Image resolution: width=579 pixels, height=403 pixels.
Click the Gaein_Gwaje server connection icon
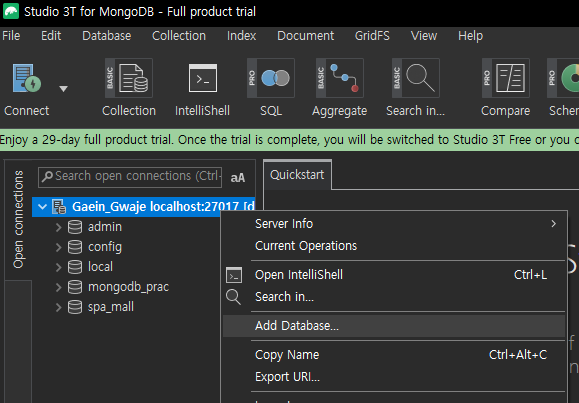(59, 207)
